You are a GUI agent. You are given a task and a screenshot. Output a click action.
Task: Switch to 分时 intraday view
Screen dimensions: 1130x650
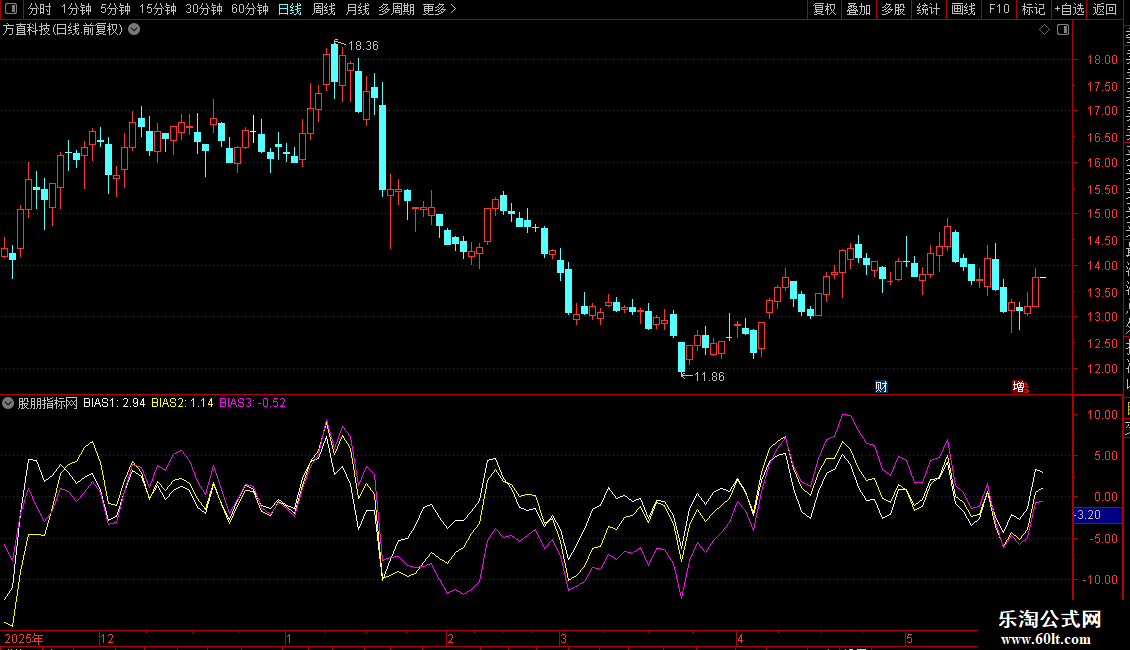tap(40, 9)
